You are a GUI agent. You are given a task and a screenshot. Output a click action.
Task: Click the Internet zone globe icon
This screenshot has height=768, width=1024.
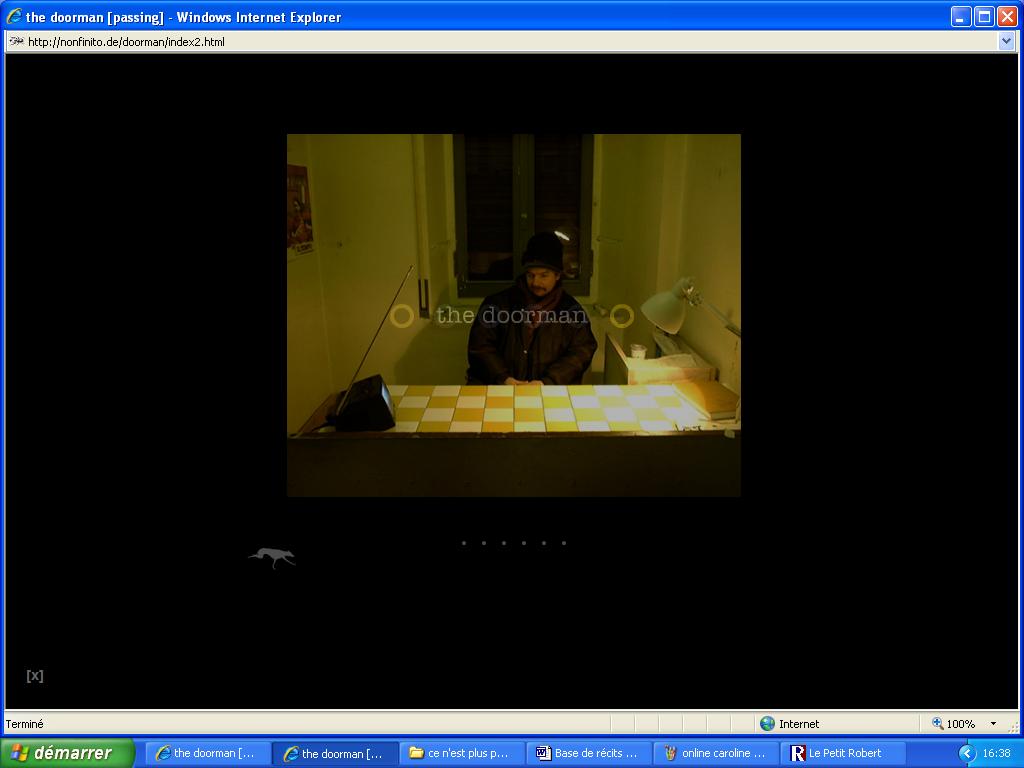[767, 723]
